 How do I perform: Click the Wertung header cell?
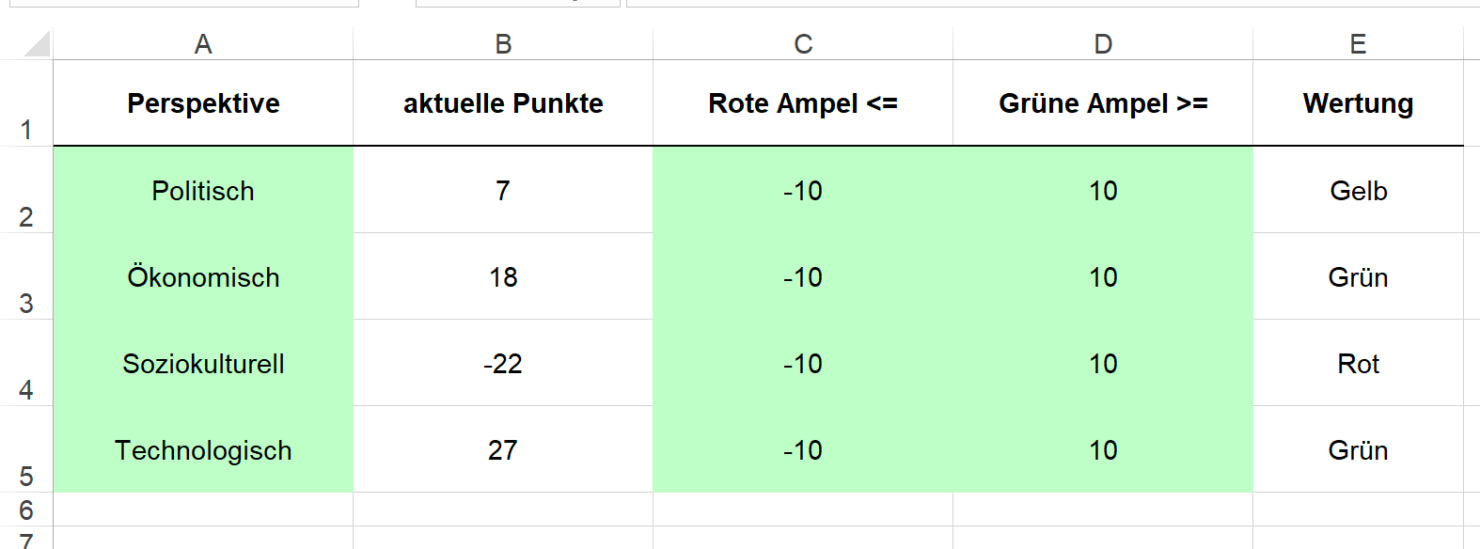(x=1357, y=104)
